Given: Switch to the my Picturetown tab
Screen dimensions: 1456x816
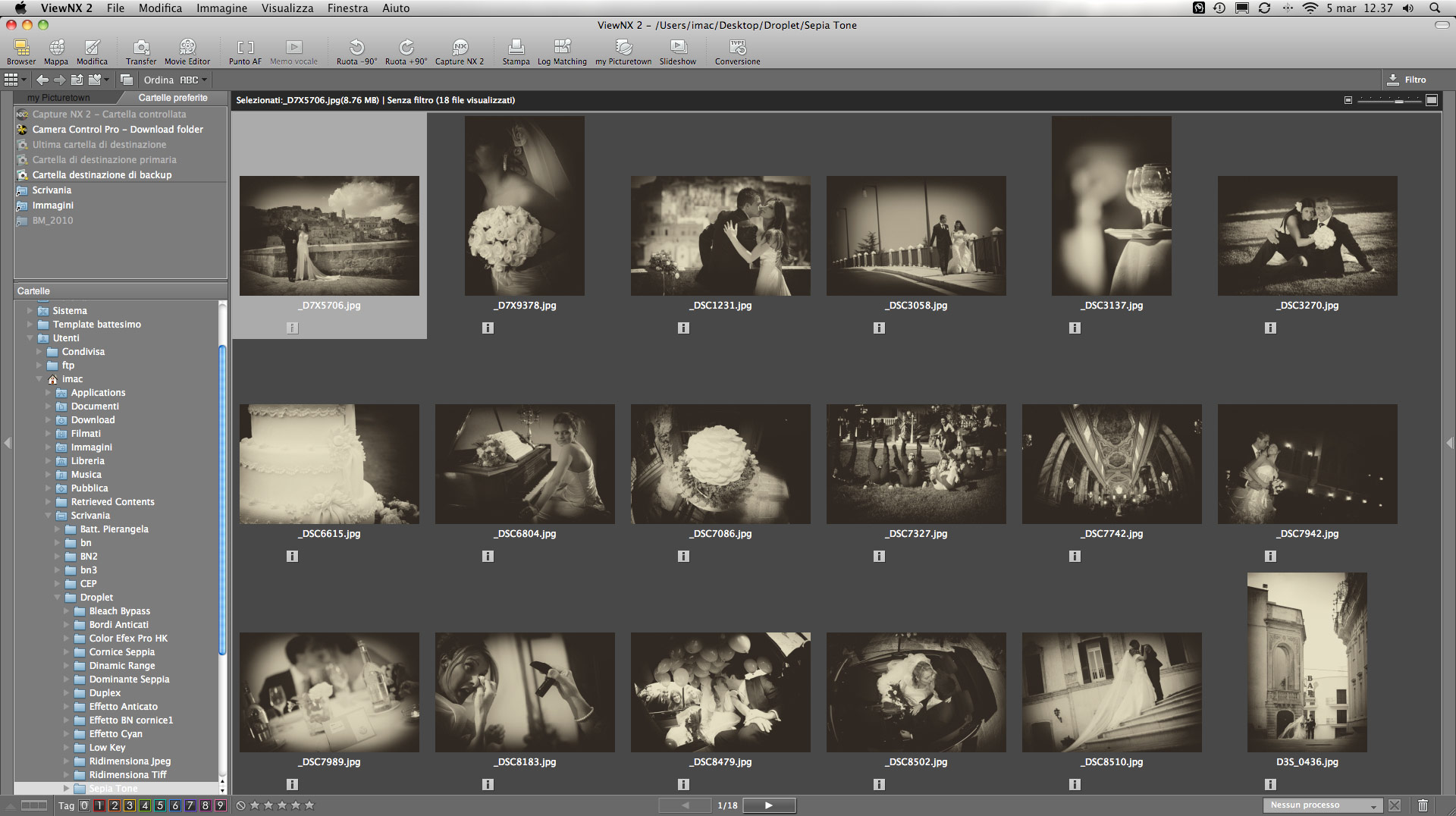Looking at the screenshot, I should [58, 98].
